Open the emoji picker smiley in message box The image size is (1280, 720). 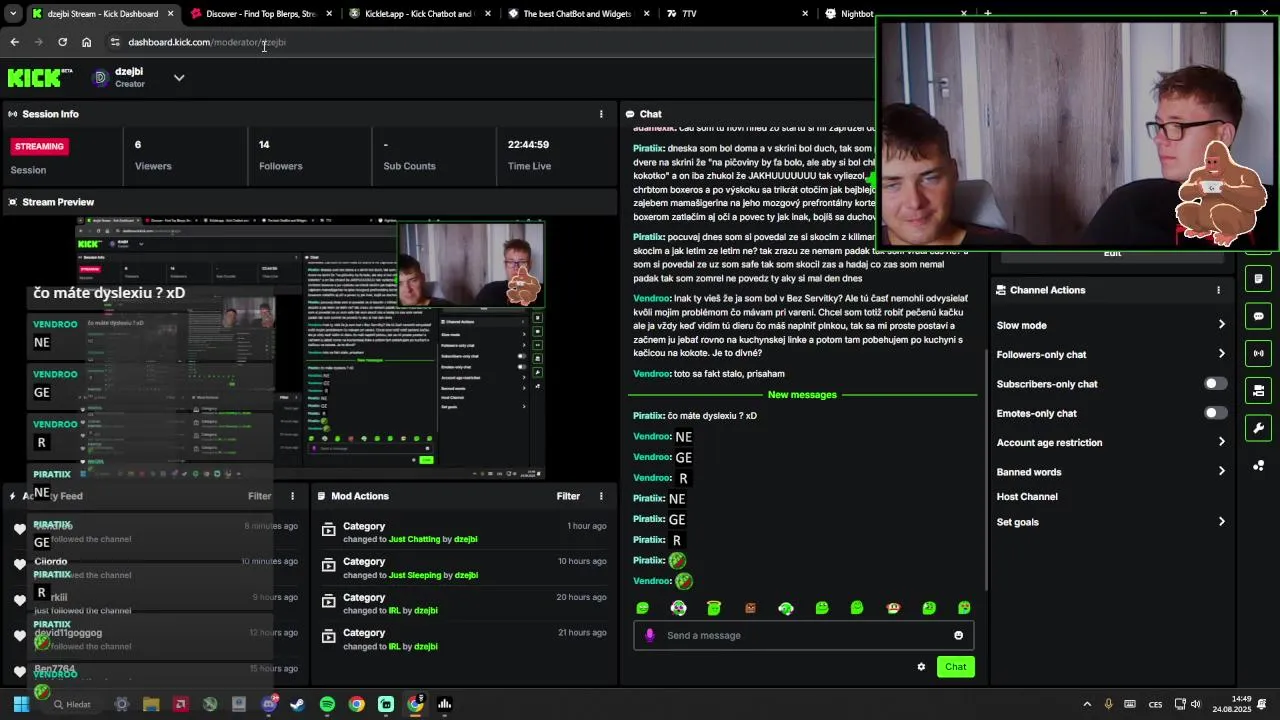(958, 635)
